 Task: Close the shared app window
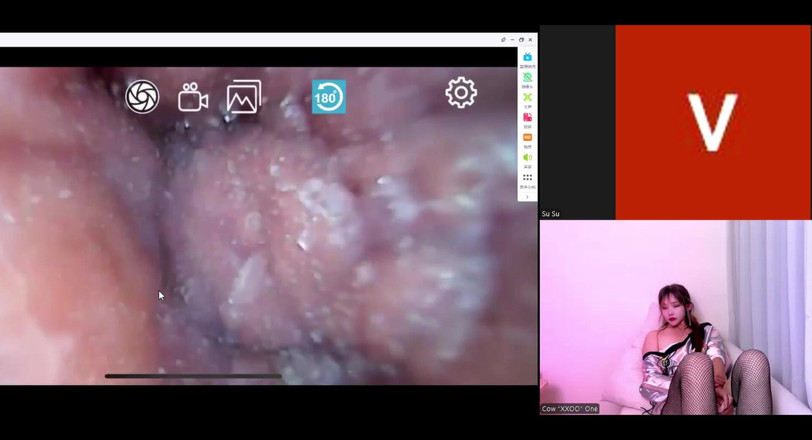[530, 40]
